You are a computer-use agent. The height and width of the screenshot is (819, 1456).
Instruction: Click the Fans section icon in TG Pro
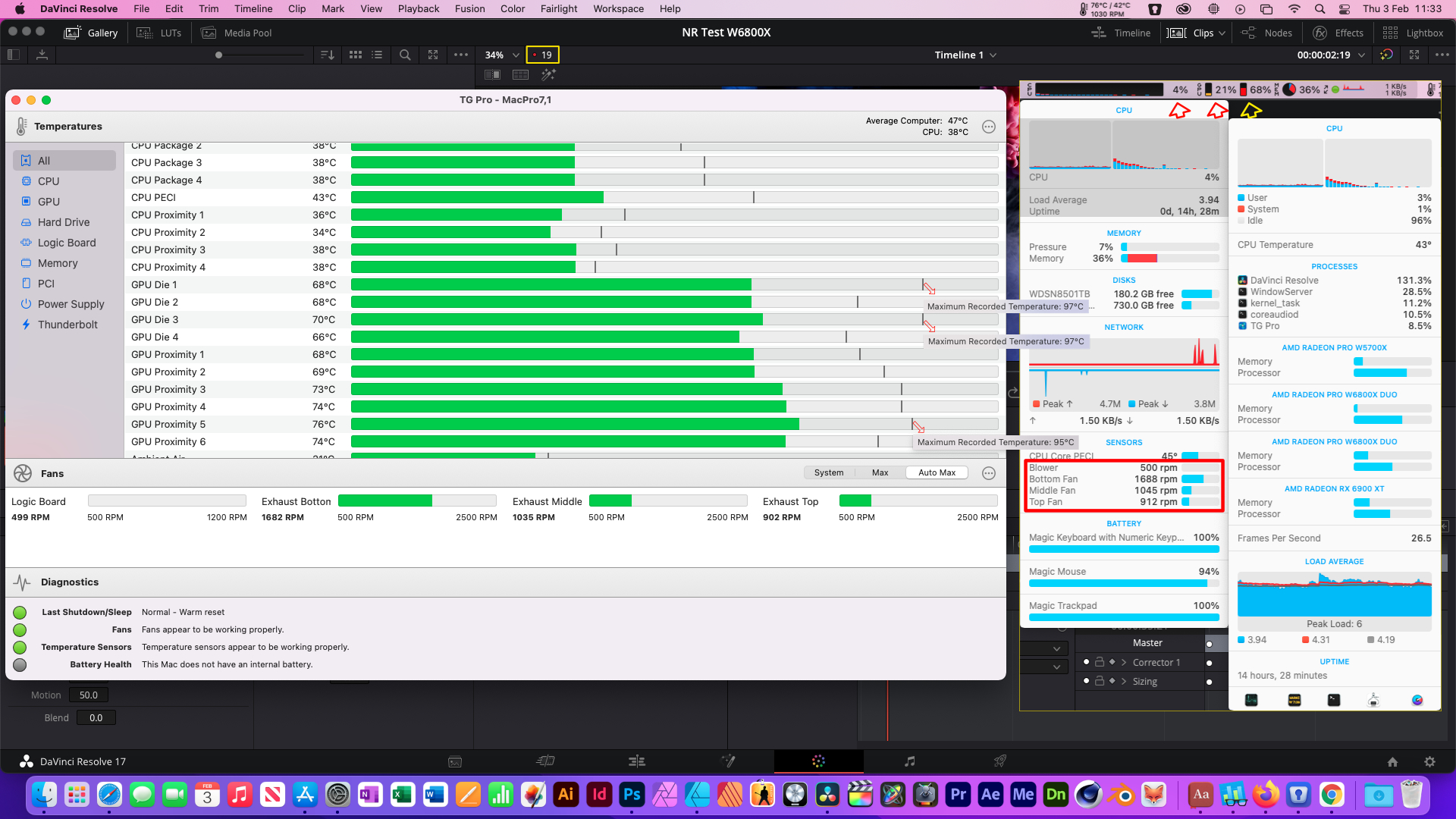click(x=23, y=473)
